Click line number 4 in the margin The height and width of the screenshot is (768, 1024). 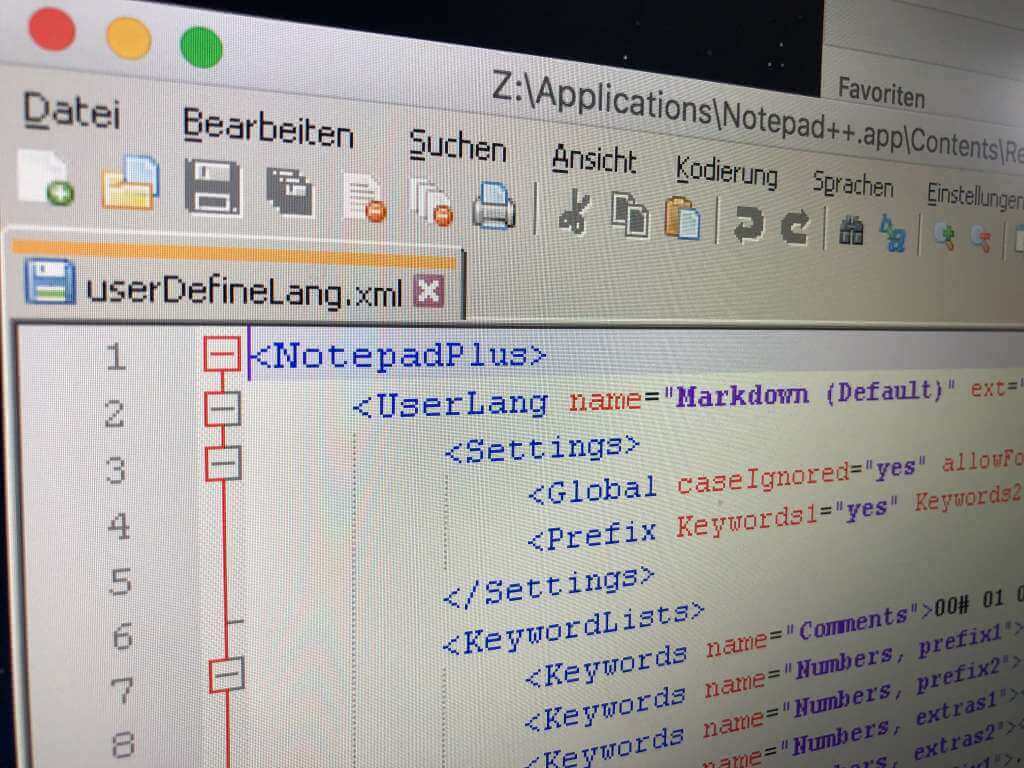pos(118,526)
